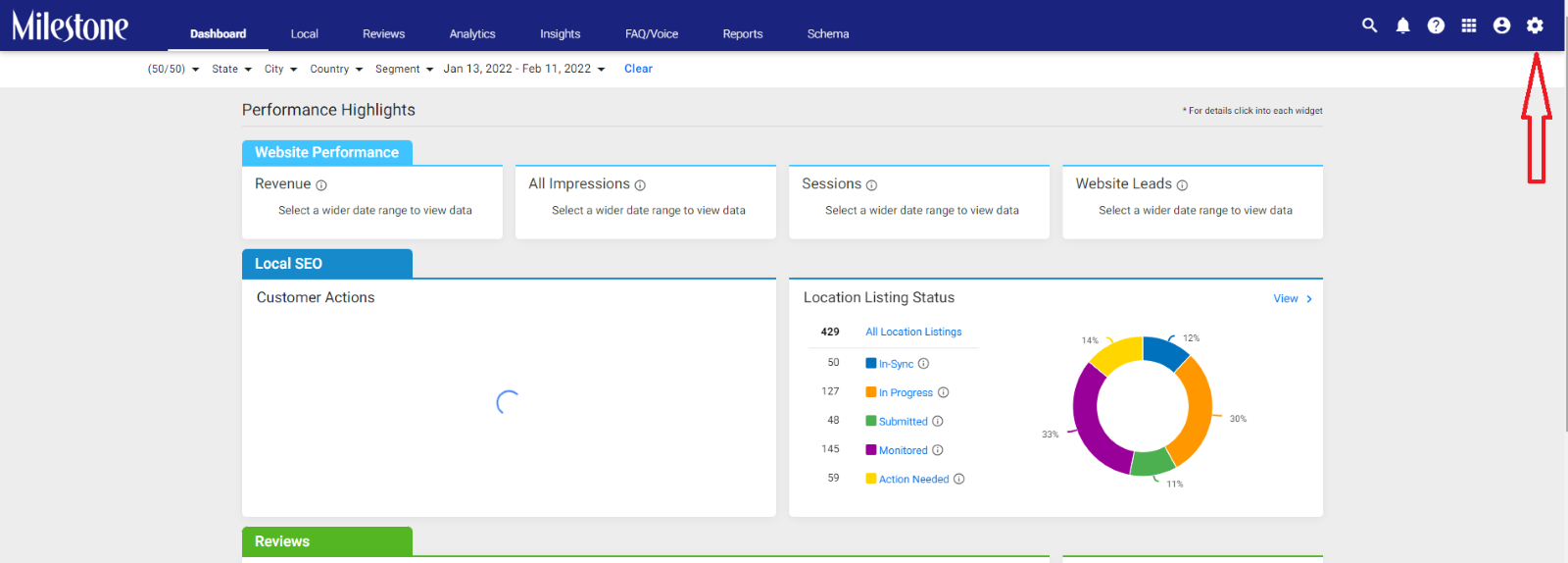Open the In Progress listings link
Viewport: 1568px width, 563px height.
(906, 392)
